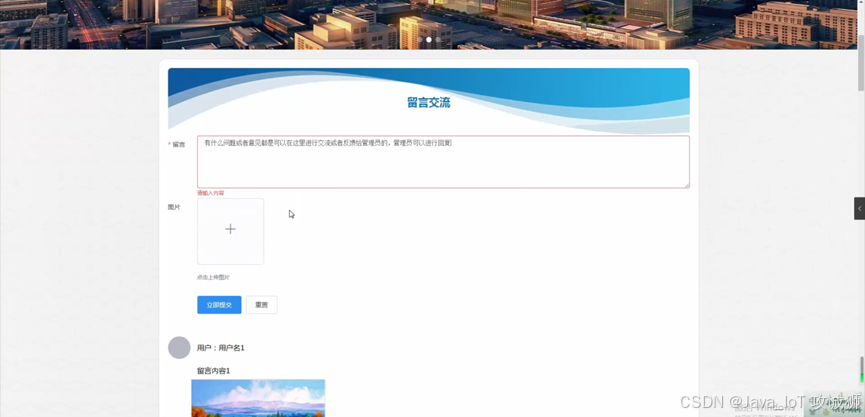The width and height of the screenshot is (865, 417).
Task: Click the 图片 field label
Action: pos(174,207)
